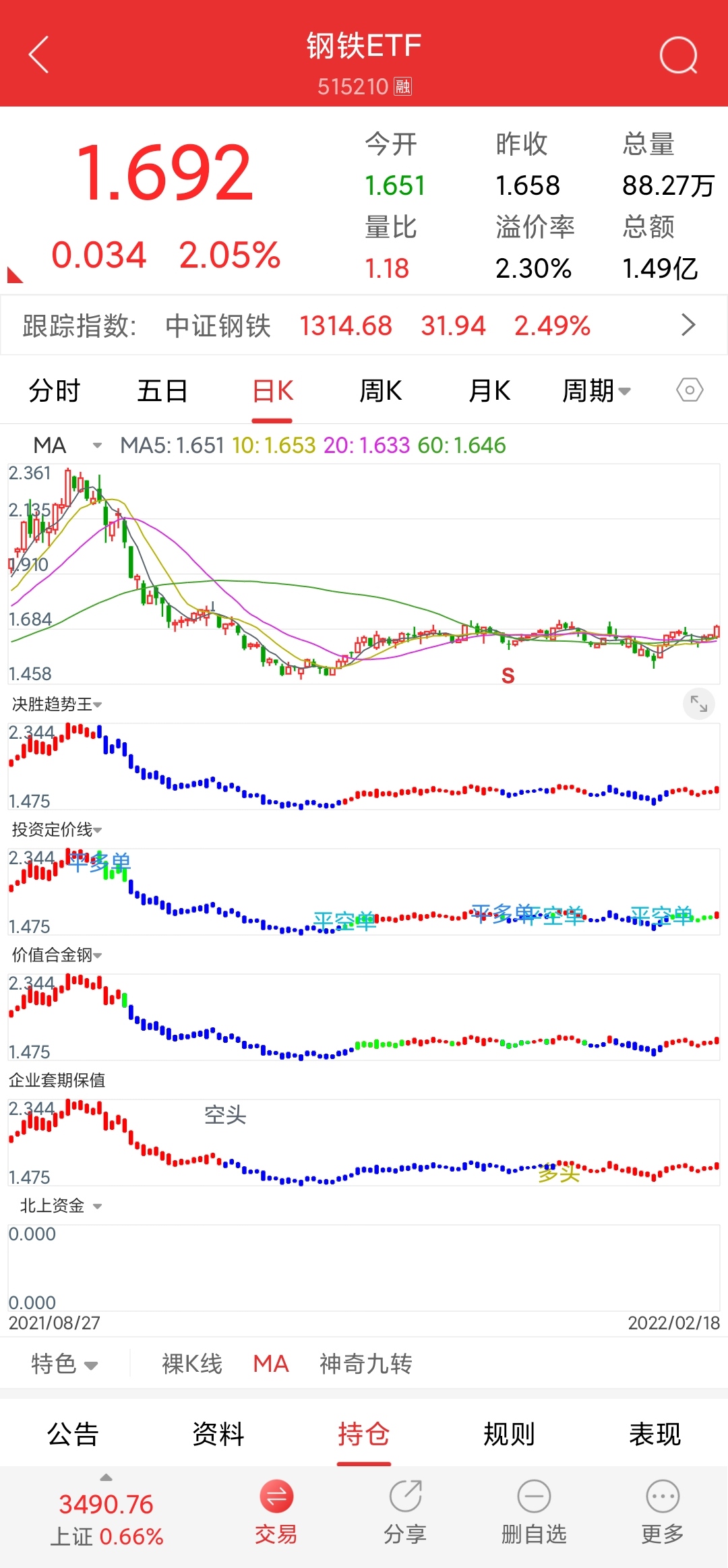Select 裸K线 chart overlay option
The width and height of the screenshot is (728, 1568).
point(192,1364)
